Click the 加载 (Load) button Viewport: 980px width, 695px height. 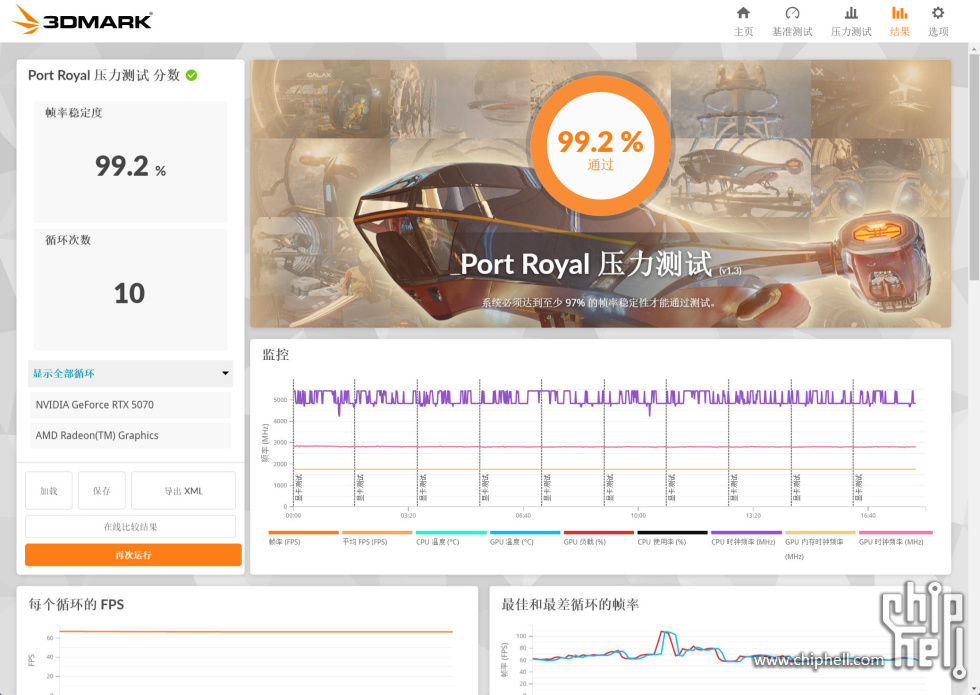(x=49, y=491)
